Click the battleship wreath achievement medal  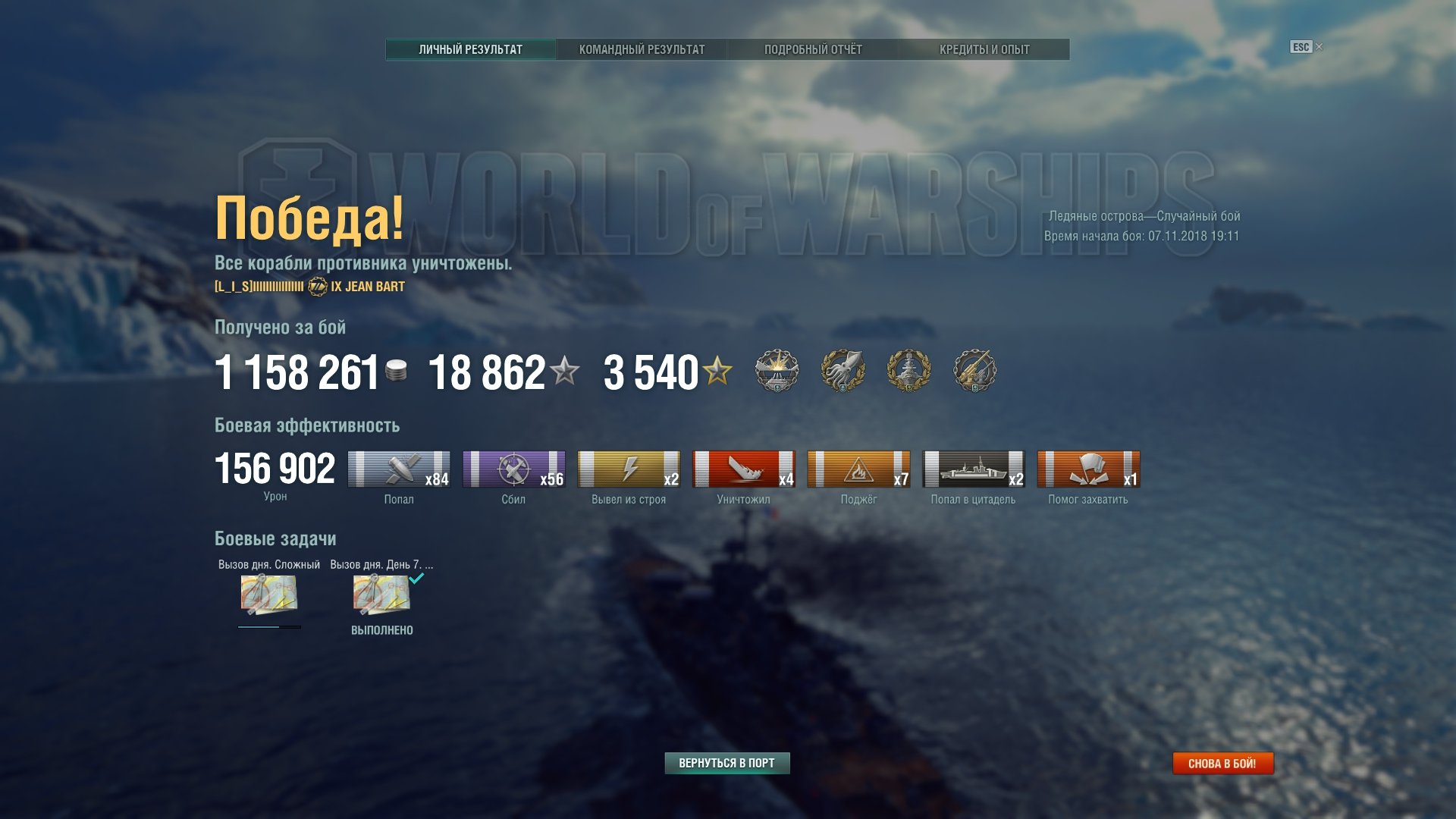tap(908, 371)
